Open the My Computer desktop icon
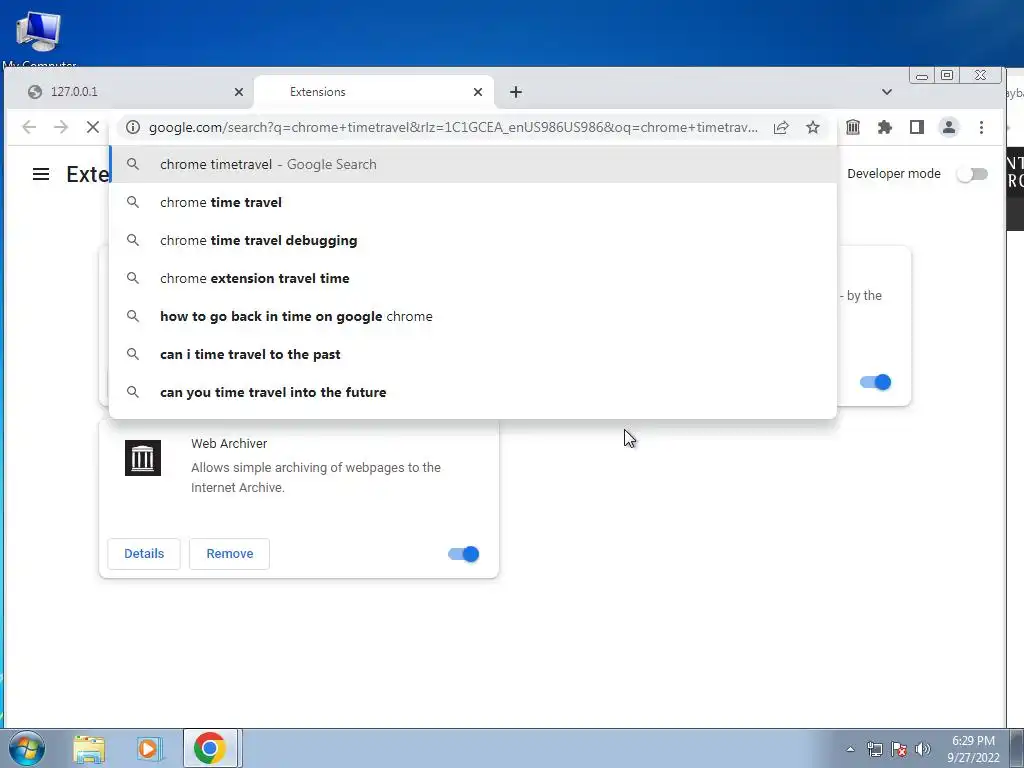The image size is (1024, 768). [39, 38]
